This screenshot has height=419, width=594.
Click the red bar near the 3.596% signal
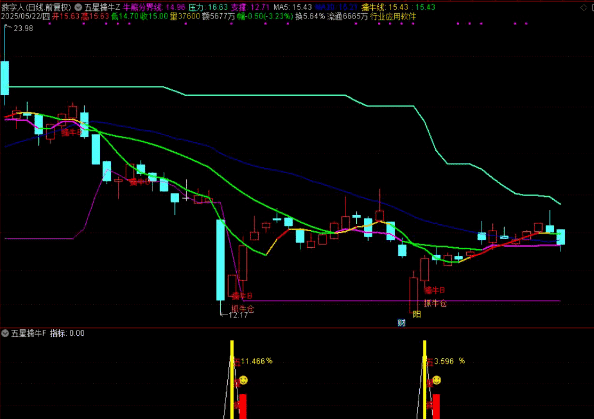pos(436,406)
